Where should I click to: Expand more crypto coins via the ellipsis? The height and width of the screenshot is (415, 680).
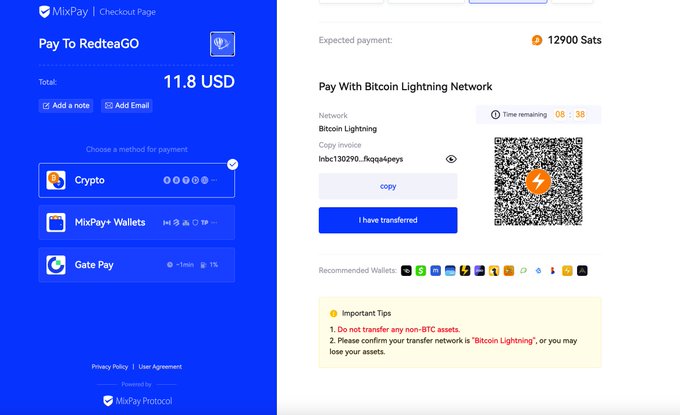pos(214,180)
